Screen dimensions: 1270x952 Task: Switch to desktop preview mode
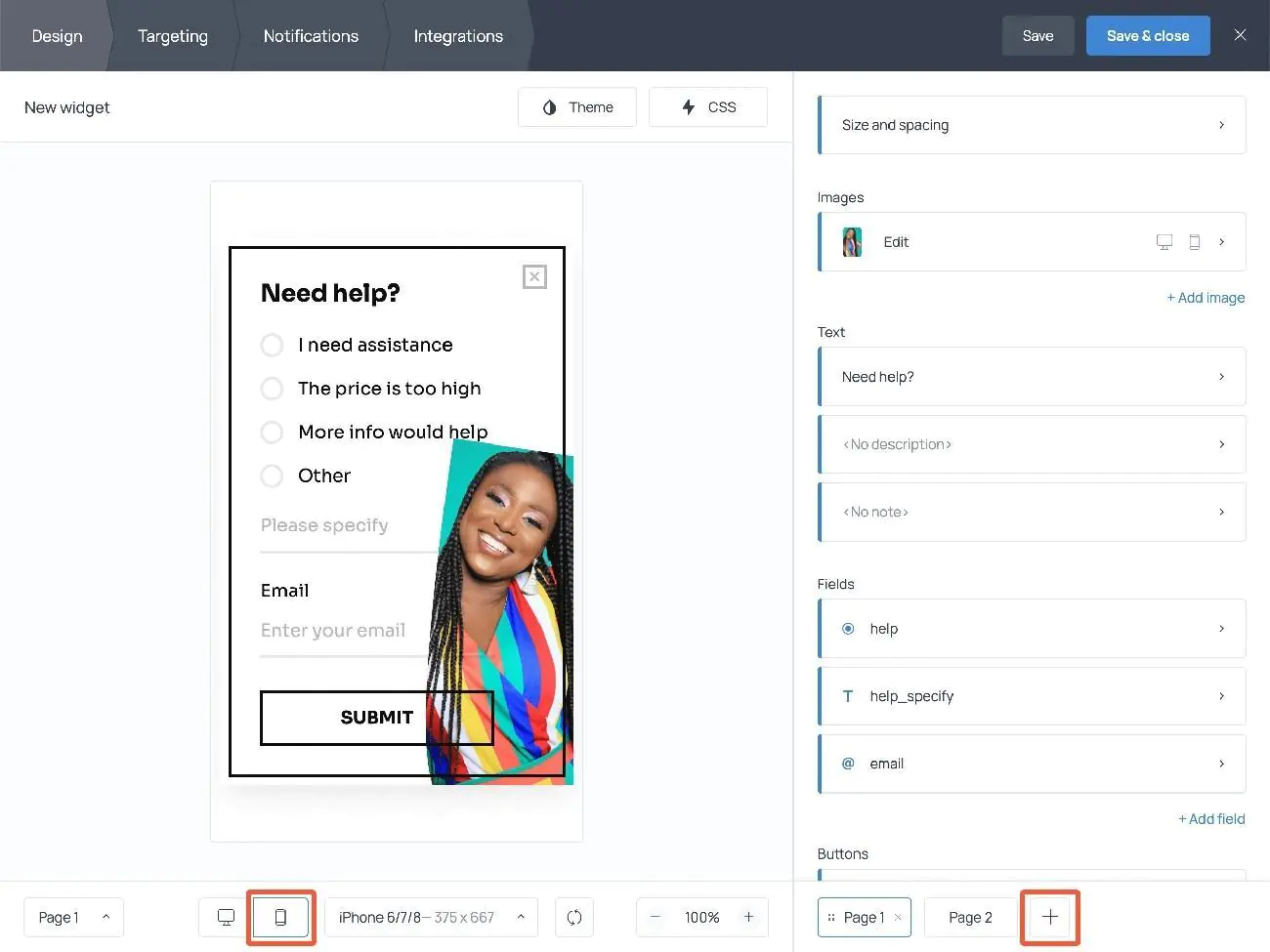coord(225,917)
